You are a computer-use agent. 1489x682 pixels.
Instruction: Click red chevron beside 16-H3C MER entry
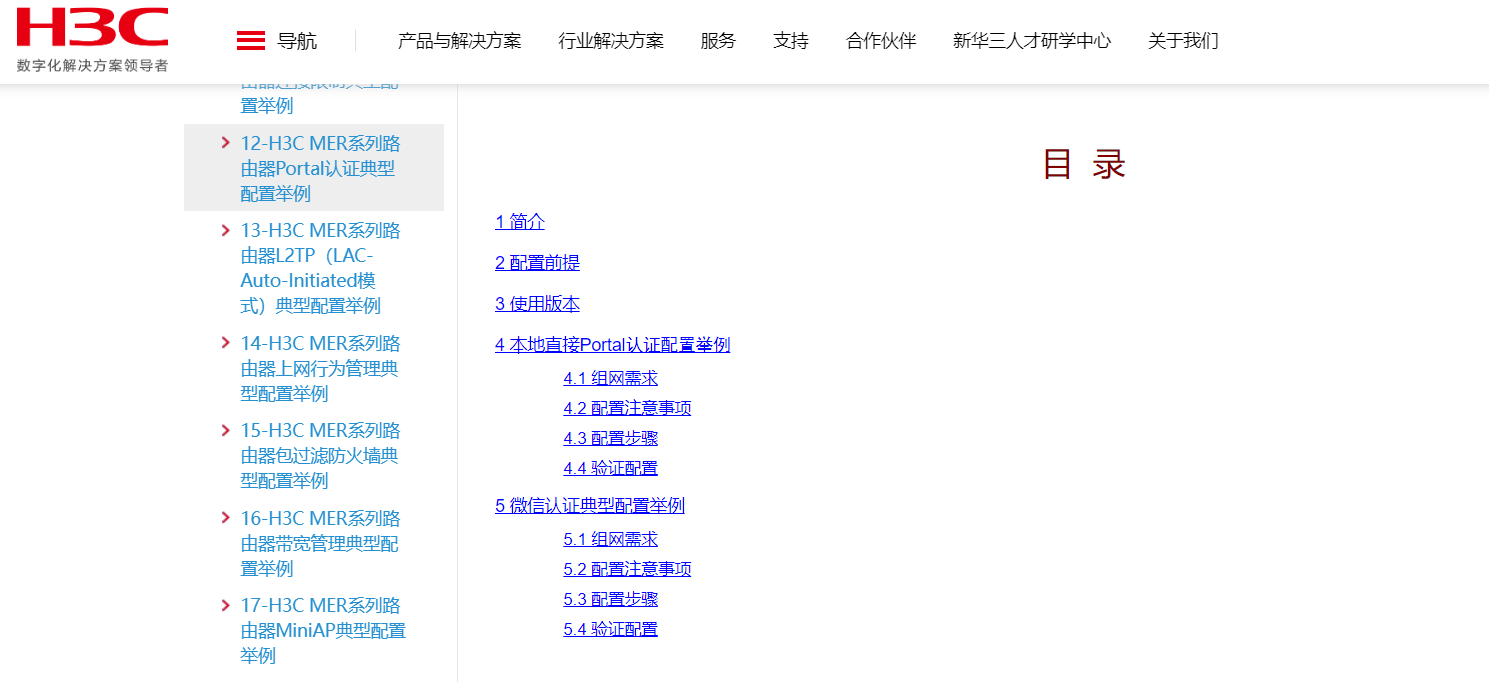(226, 518)
